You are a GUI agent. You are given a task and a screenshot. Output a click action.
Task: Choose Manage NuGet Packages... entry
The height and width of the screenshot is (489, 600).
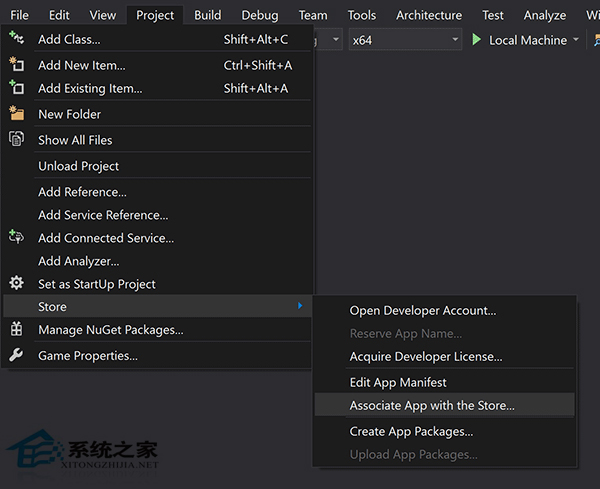click(157, 330)
